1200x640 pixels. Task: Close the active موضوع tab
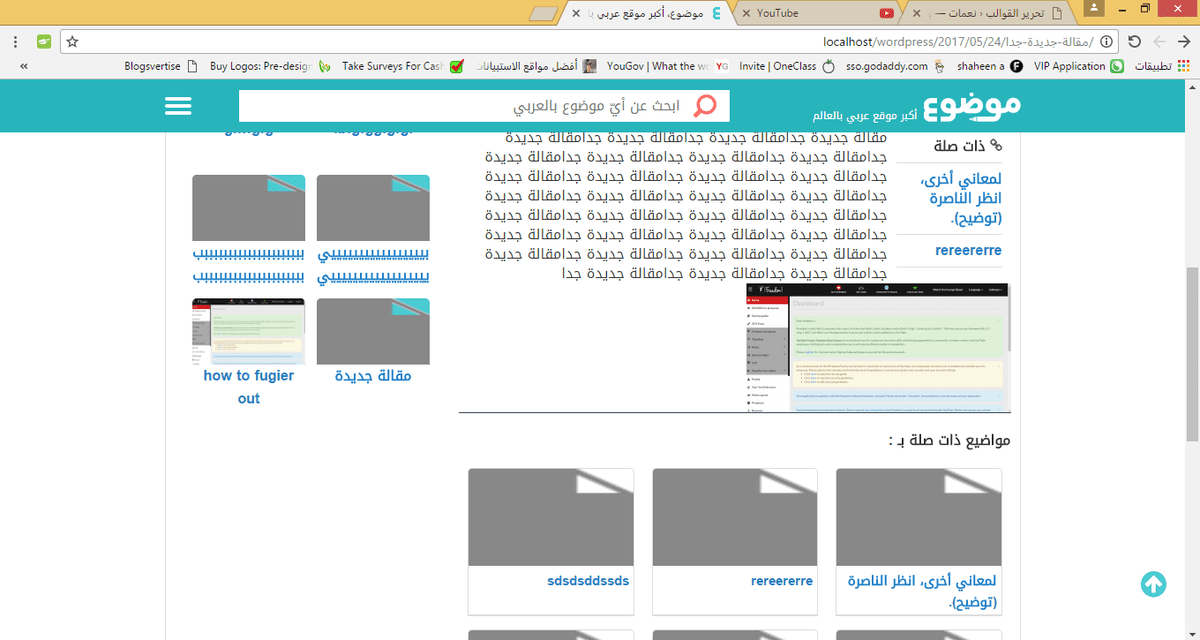point(576,13)
